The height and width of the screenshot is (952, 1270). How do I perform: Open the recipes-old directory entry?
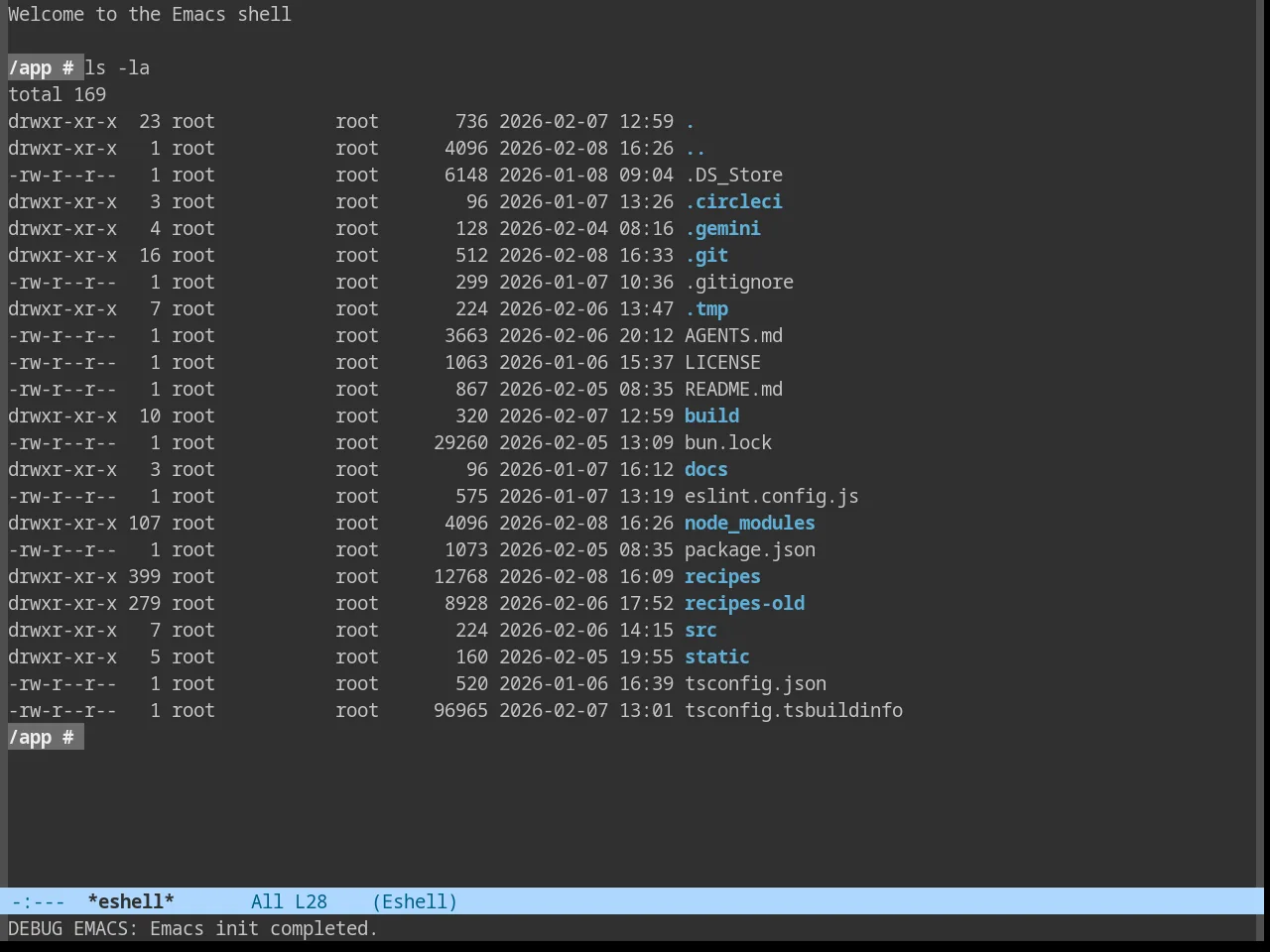pyautogui.click(x=744, y=603)
